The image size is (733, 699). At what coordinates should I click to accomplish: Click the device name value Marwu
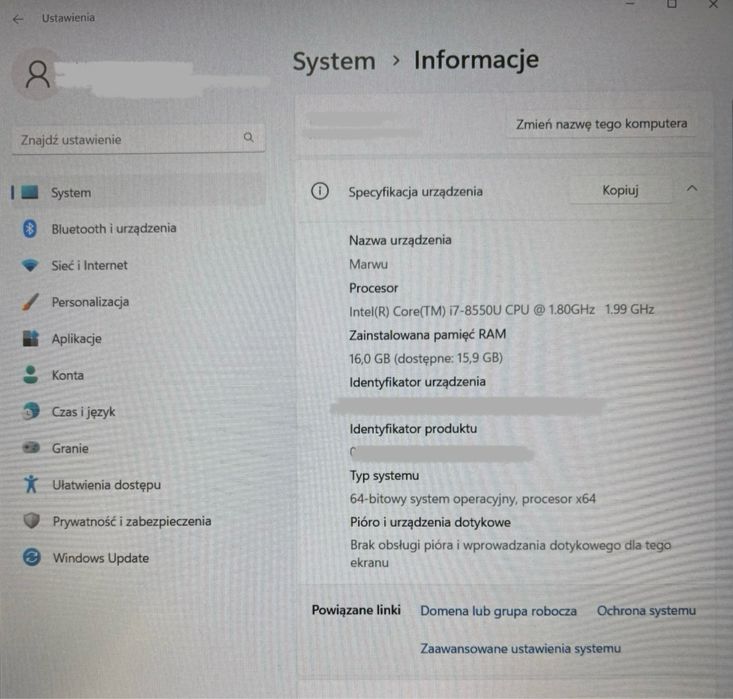368,265
